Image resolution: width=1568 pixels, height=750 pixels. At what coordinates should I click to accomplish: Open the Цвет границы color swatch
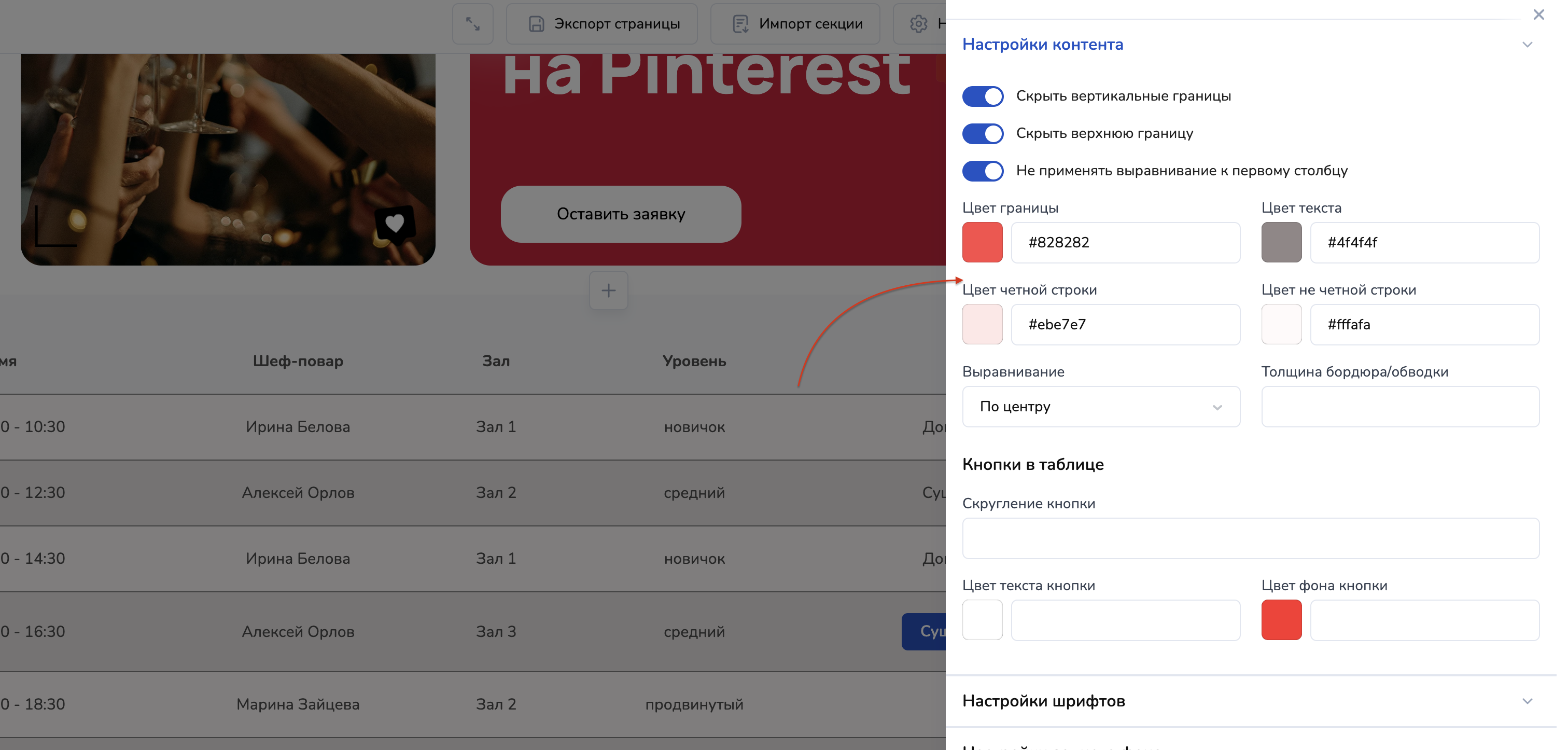[982, 242]
